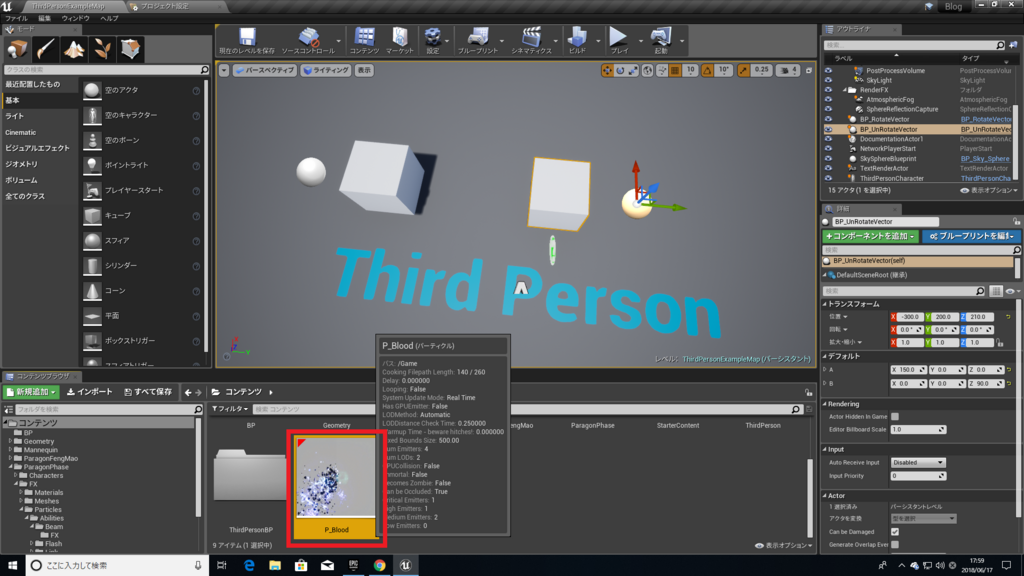
Task: Select the Visual Effects category
Action: (x=37, y=148)
